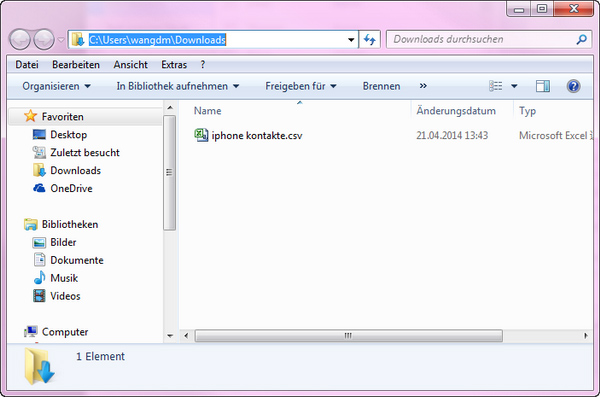Select Favoriten in navigation pane
The height and width of the screenshot is (397, 600).
pos(62,116)
